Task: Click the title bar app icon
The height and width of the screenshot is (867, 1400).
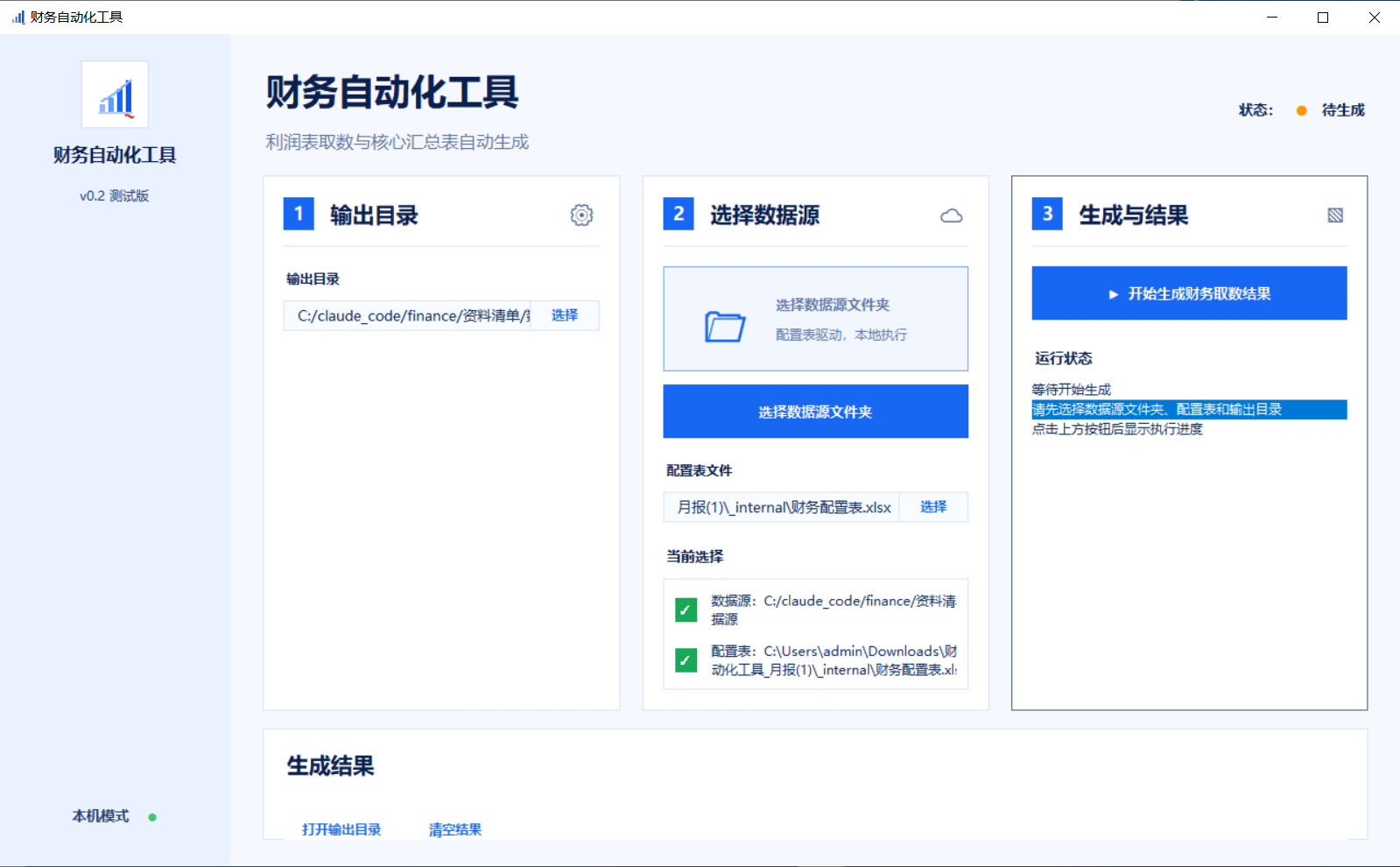Action: 18,17
